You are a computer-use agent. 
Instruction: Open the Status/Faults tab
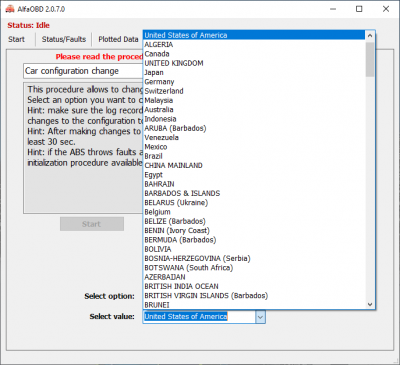click(64, 39)
